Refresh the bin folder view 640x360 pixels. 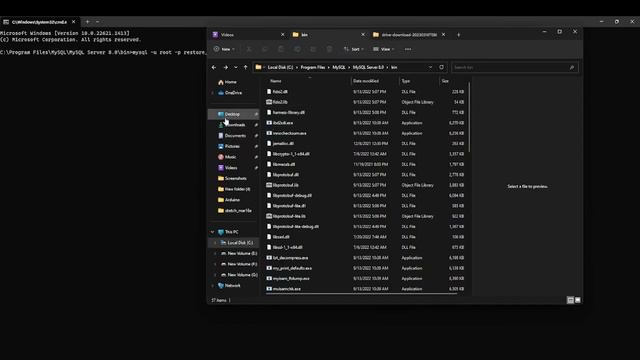point(441,67)
